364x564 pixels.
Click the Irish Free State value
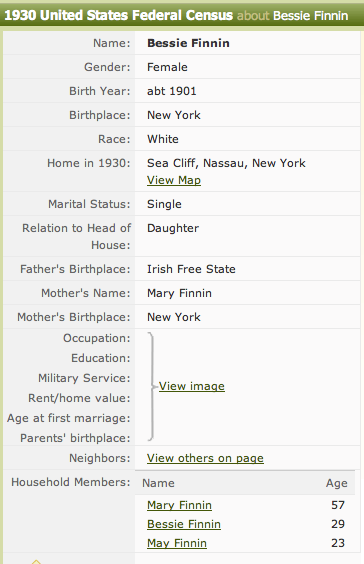coord(191,269)
